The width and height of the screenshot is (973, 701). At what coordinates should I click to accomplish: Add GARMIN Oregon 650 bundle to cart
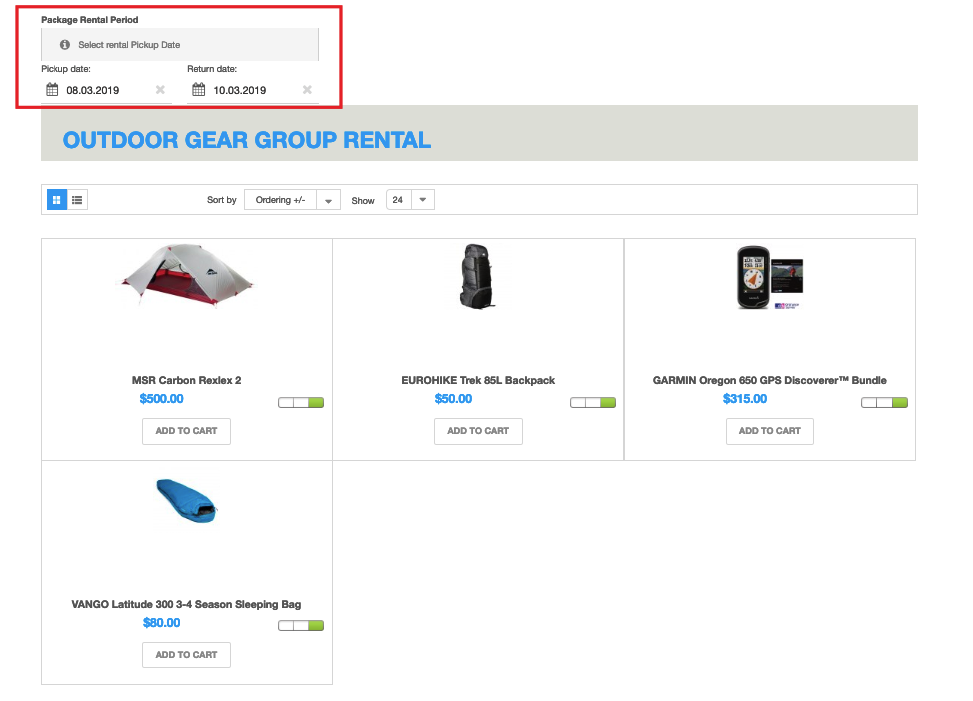769,431
